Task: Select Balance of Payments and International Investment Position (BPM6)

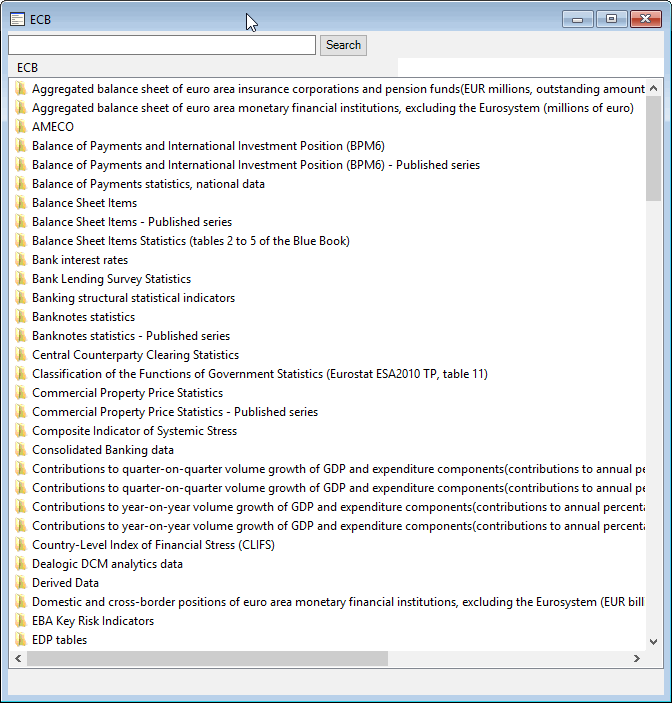Action: (x=208, y=146)
